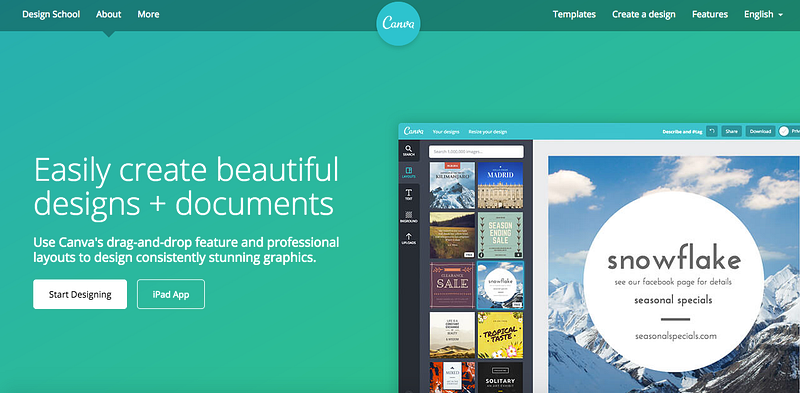The width and height of the screenshot is (800, 393).
Task: Select the Layouts tool in editor sidebar
Action: [x=409, y=173]
